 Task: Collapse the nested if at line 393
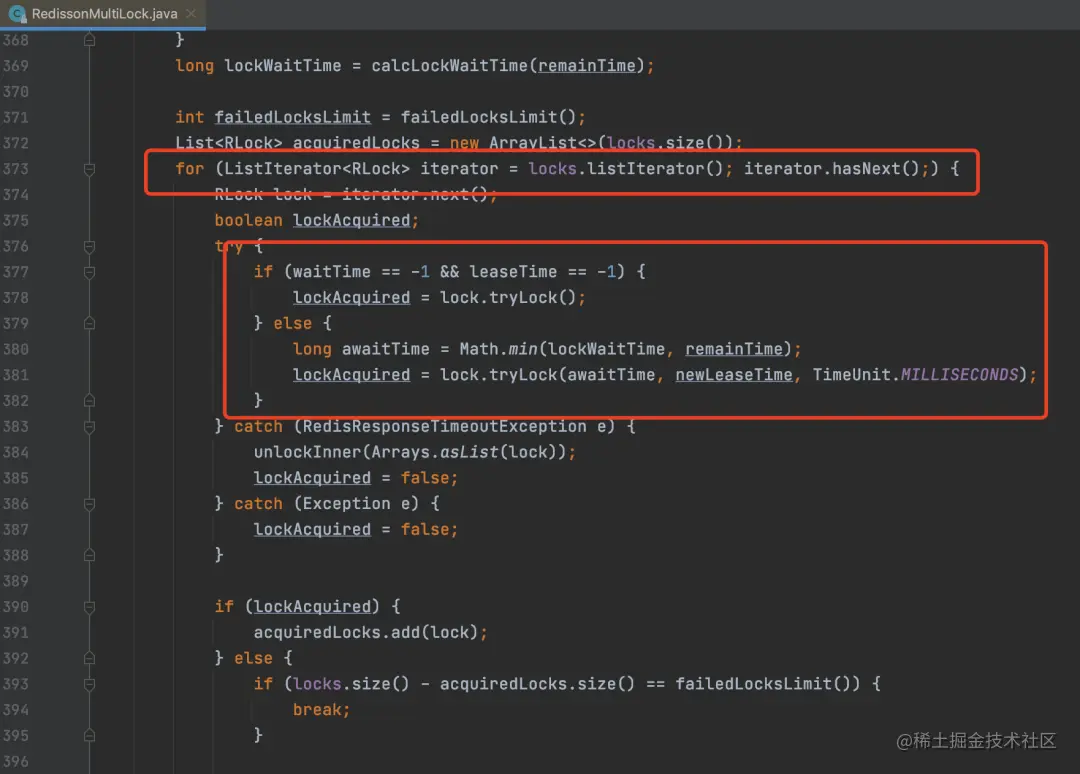(x=90, y=684)
